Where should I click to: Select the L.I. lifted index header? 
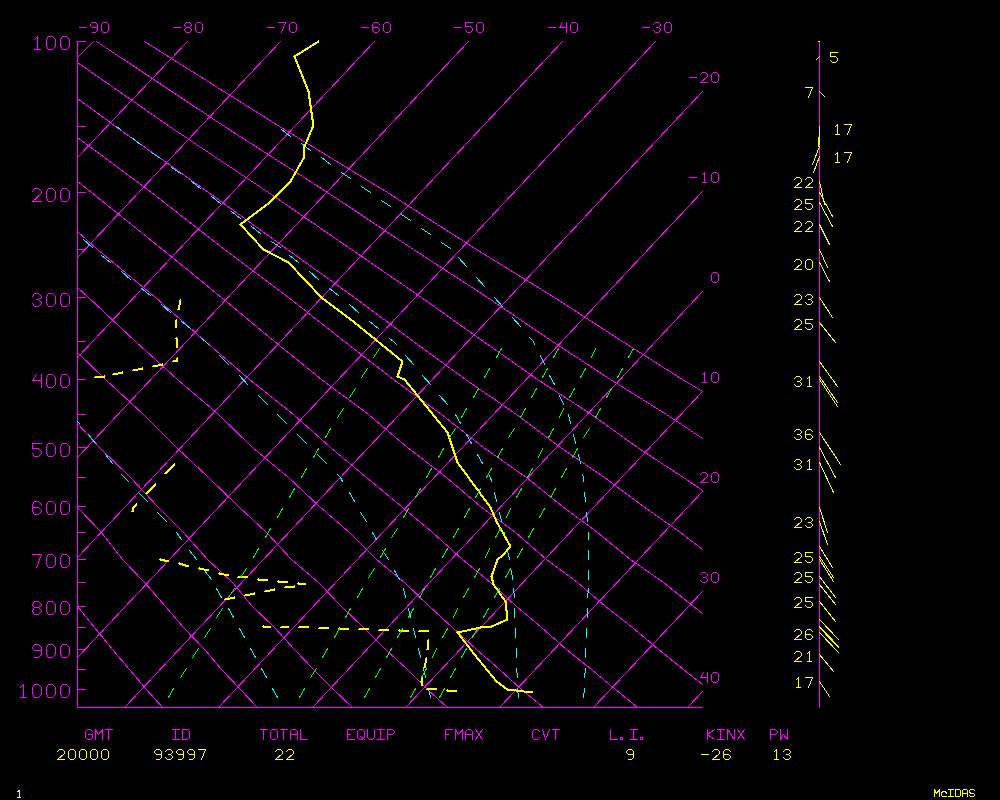pyautogui.click(x=627, y=735)
